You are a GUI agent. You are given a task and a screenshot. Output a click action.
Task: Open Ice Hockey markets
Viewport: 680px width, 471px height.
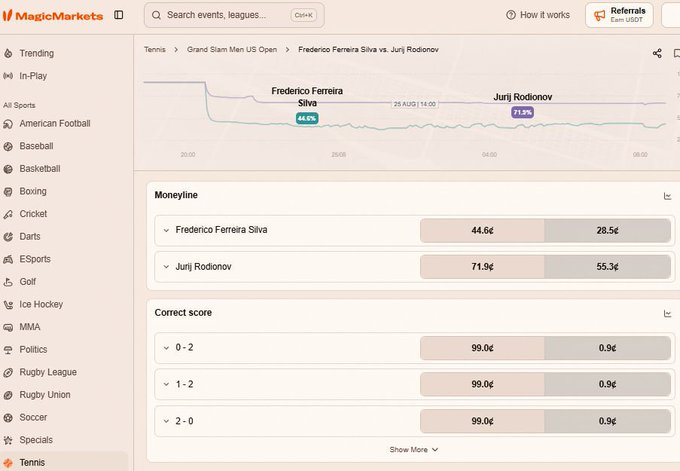(x=41, y=304)
